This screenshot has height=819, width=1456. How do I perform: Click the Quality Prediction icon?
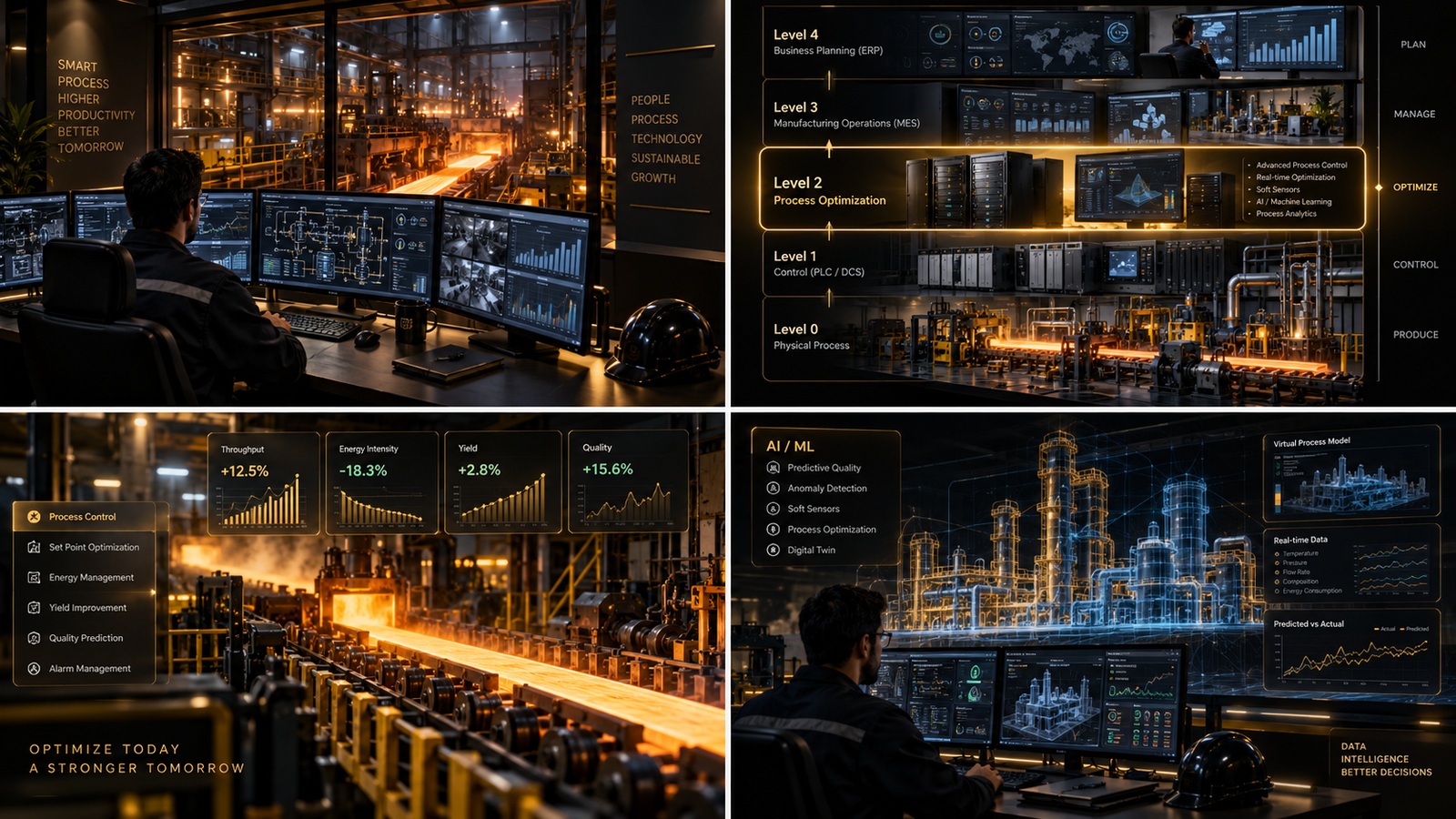coord(34,638)
